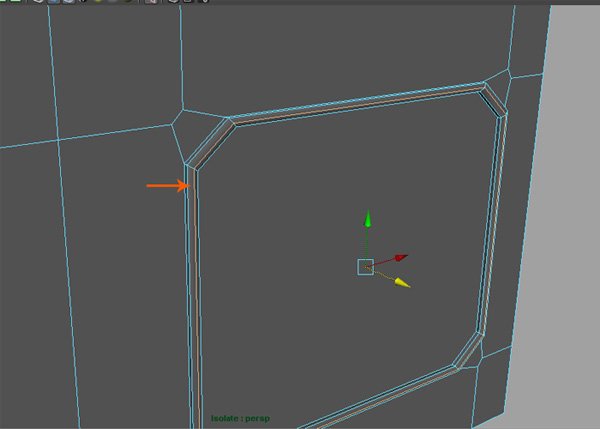
Task: Grab the green Y-axis move arrow
Action: tap(368, 219)
